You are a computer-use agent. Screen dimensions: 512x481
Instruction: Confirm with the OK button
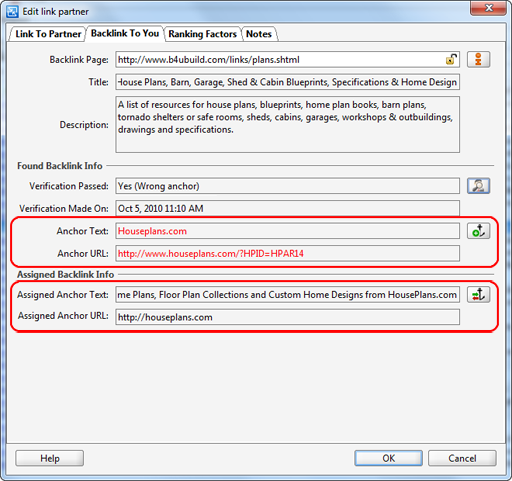389,458
